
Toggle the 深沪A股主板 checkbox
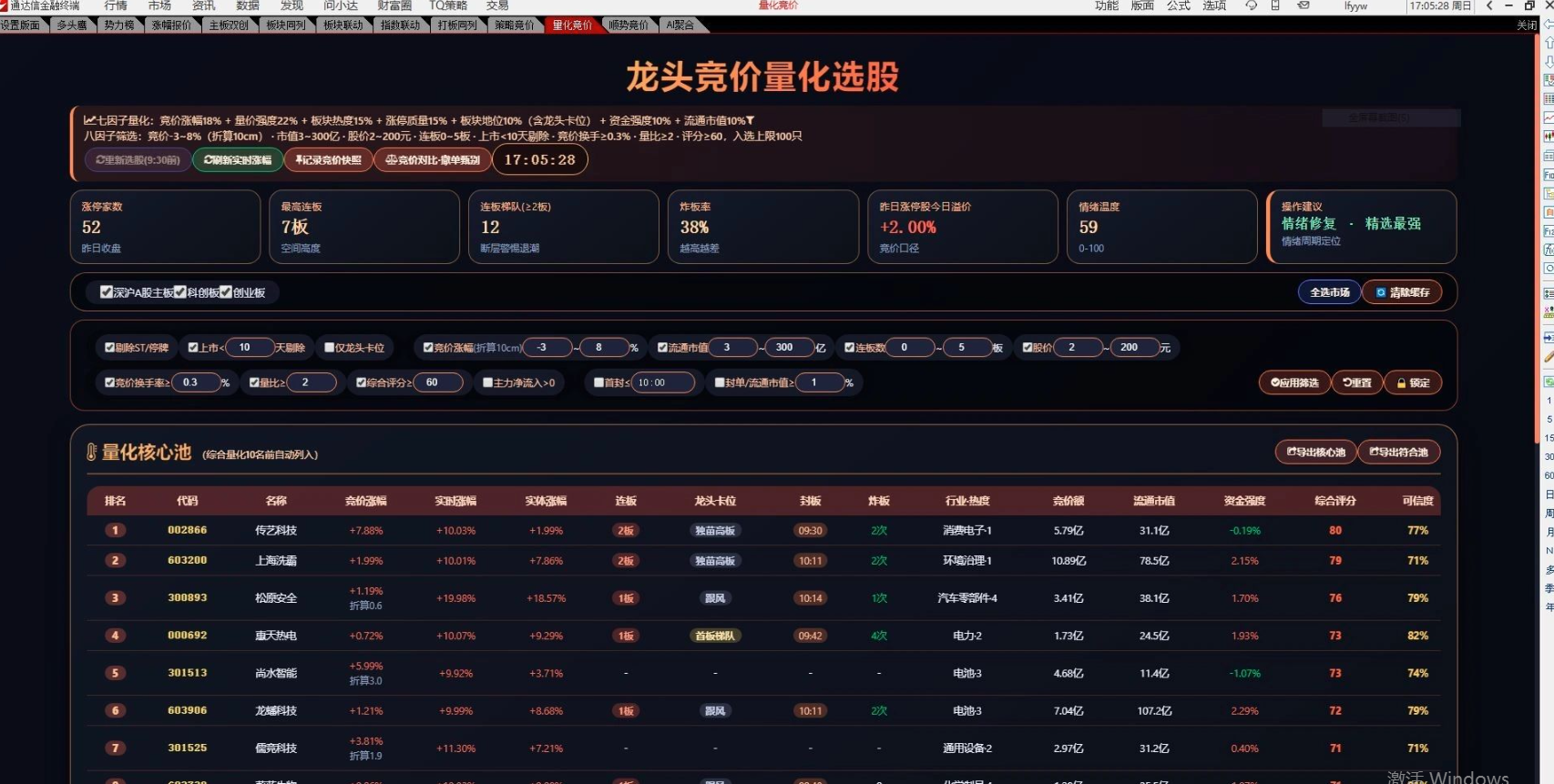tap(107, 292)
